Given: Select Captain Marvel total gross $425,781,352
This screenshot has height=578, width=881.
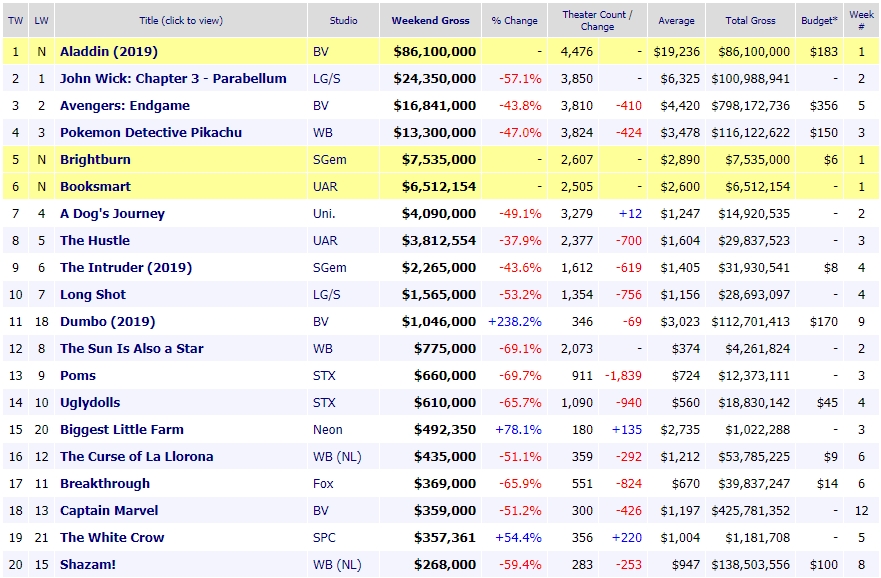Looking at the screenshot, I should (x=751, y=511).
